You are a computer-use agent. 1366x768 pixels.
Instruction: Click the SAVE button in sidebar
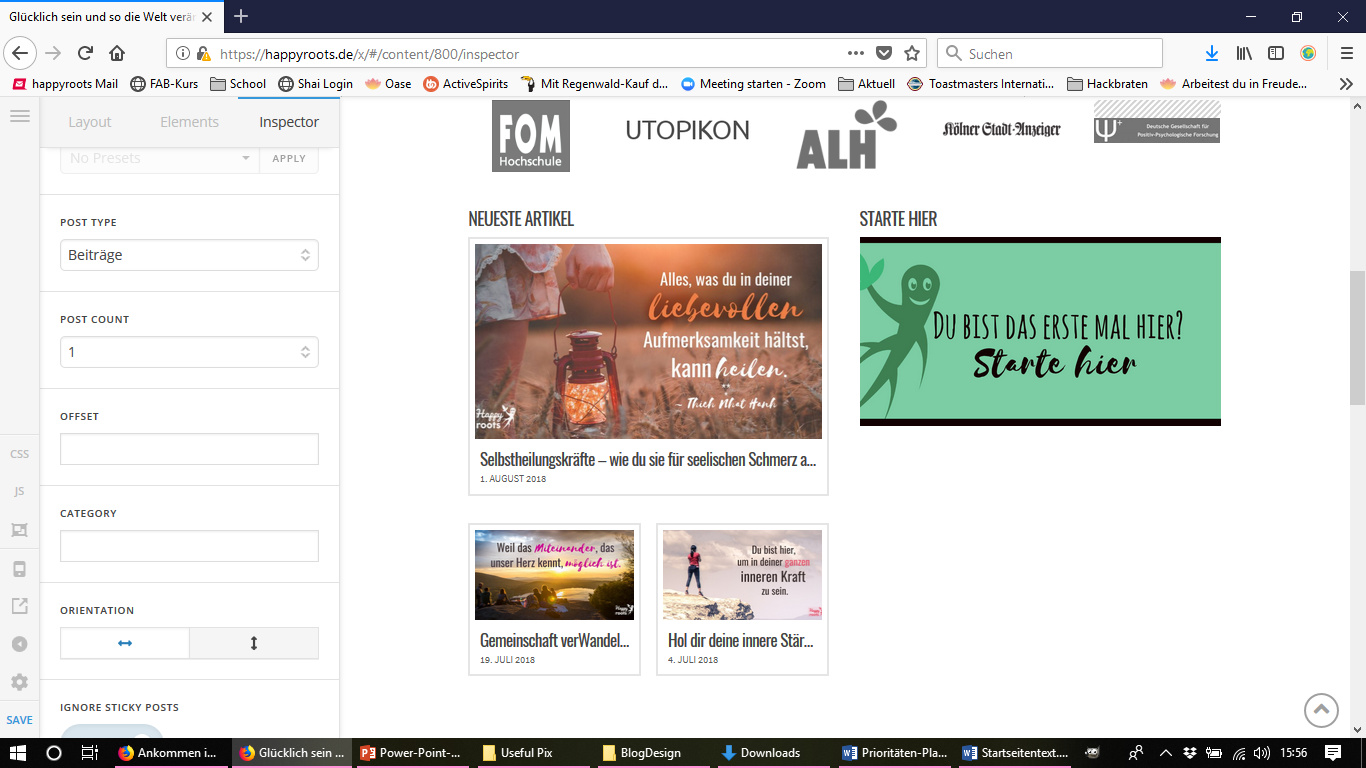click(20, 720)
